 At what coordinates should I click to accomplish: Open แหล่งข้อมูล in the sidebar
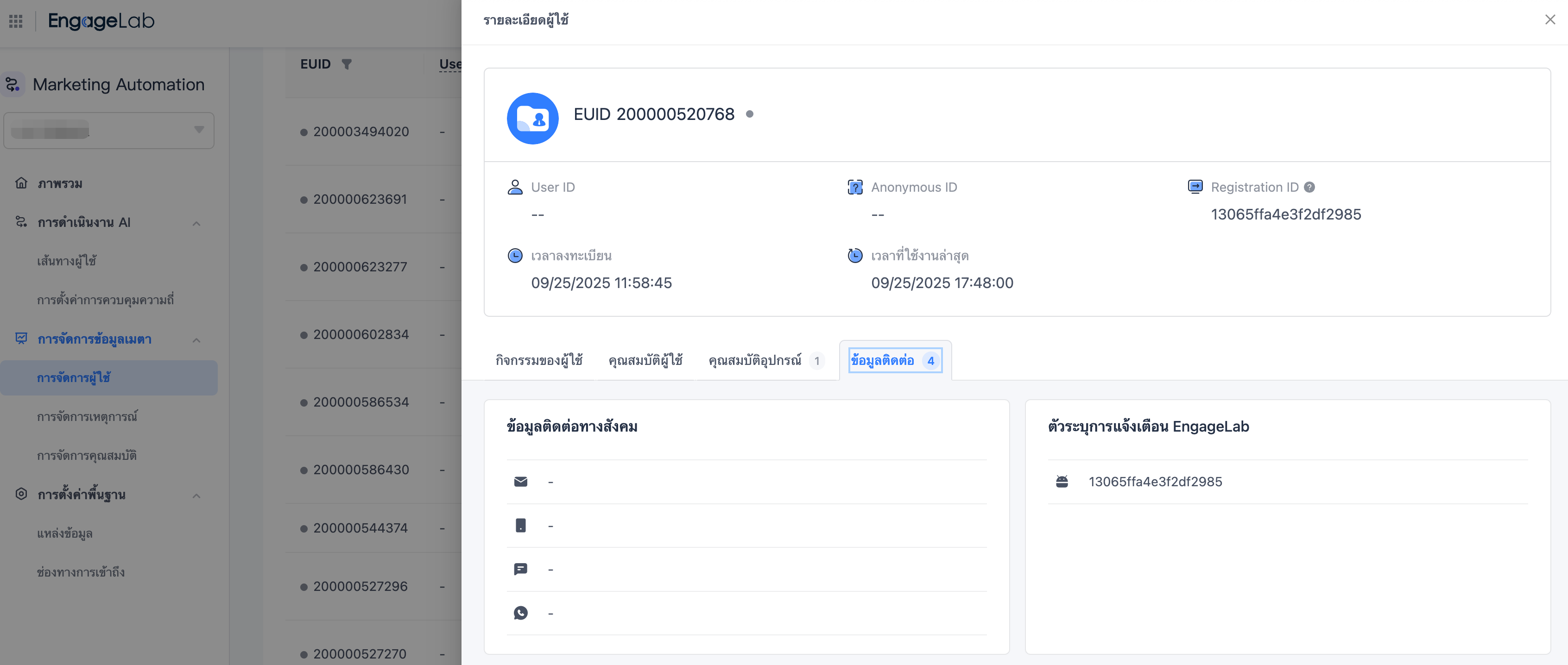[x=64, y=533]
